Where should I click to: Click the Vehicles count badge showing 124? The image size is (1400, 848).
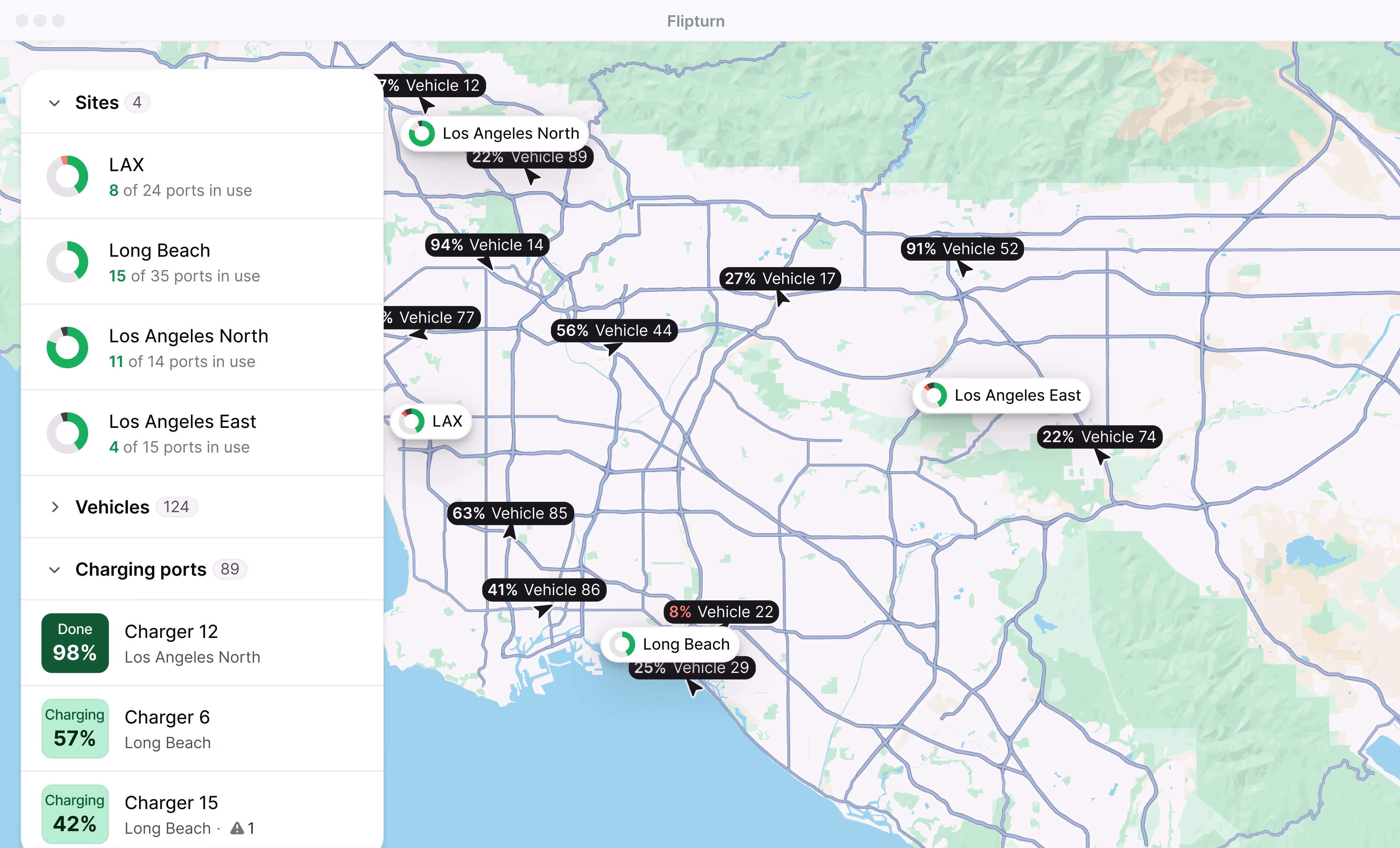[x=176, y=507]
